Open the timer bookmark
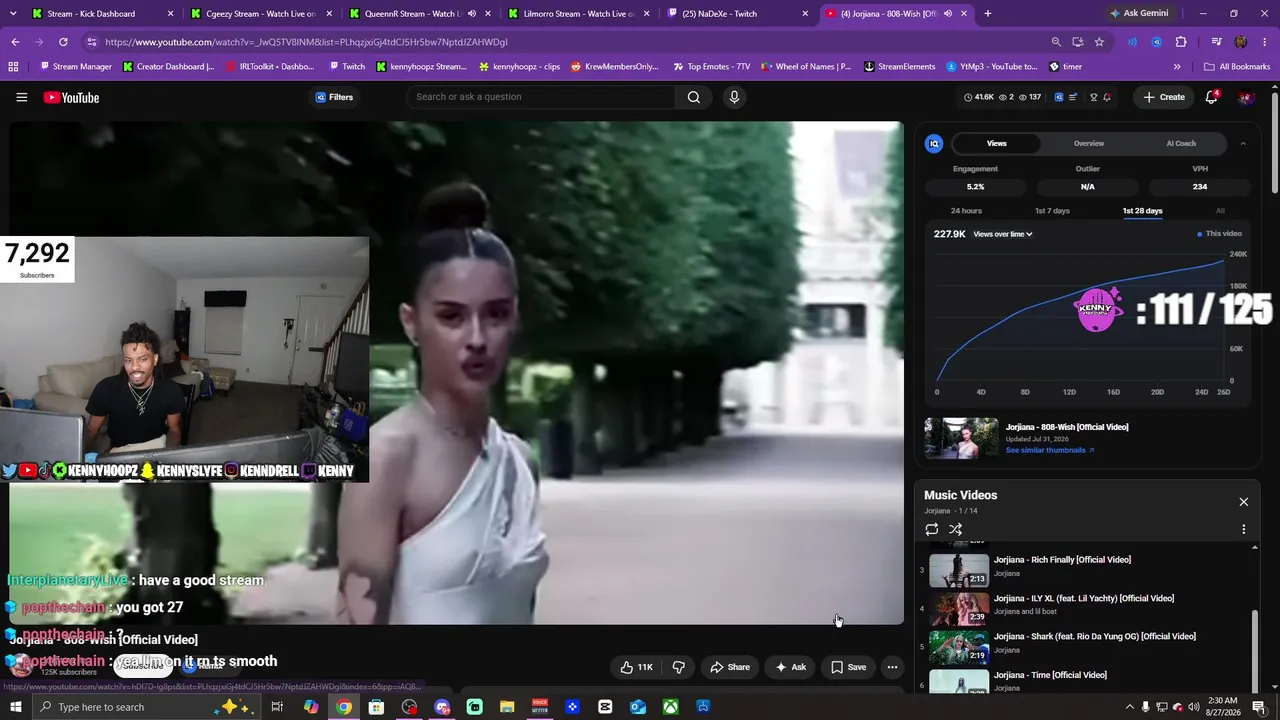1280x720 pixels. point(1066,67)
